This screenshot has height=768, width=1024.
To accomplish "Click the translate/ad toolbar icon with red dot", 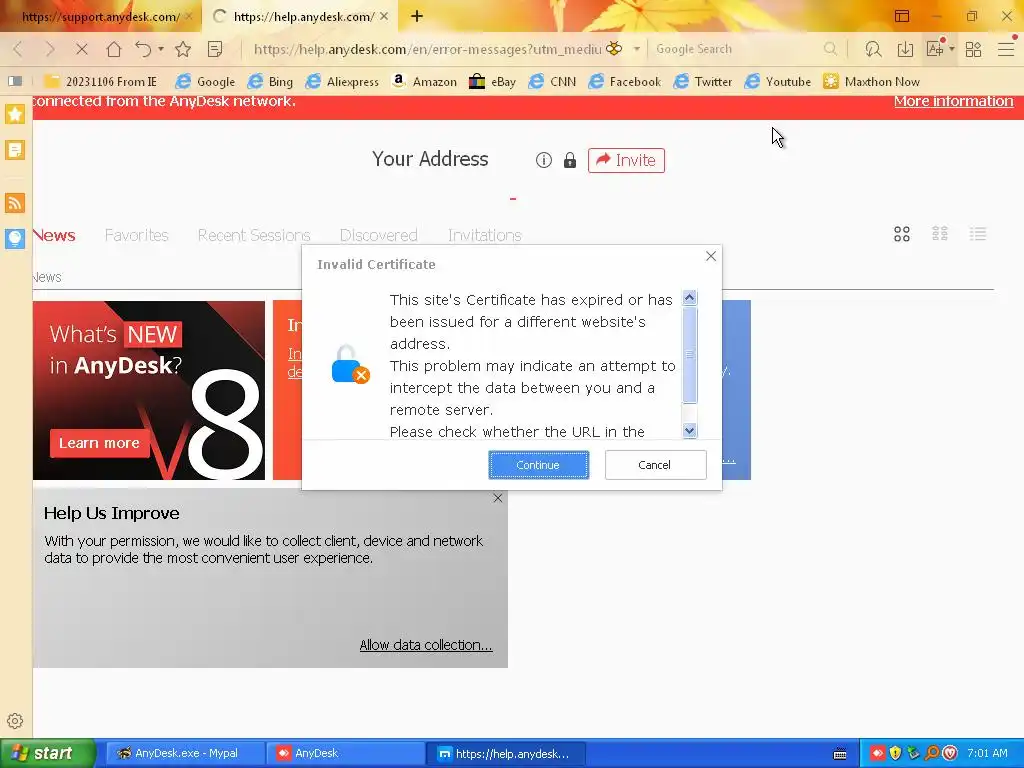I will coord(935,48).
